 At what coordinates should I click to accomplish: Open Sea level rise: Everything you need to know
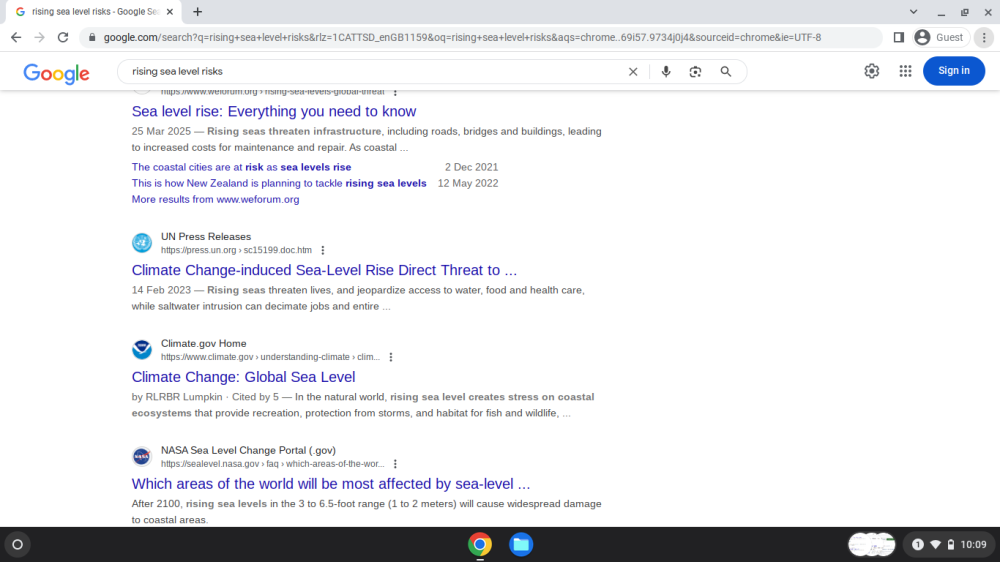(x=274, y=111)
